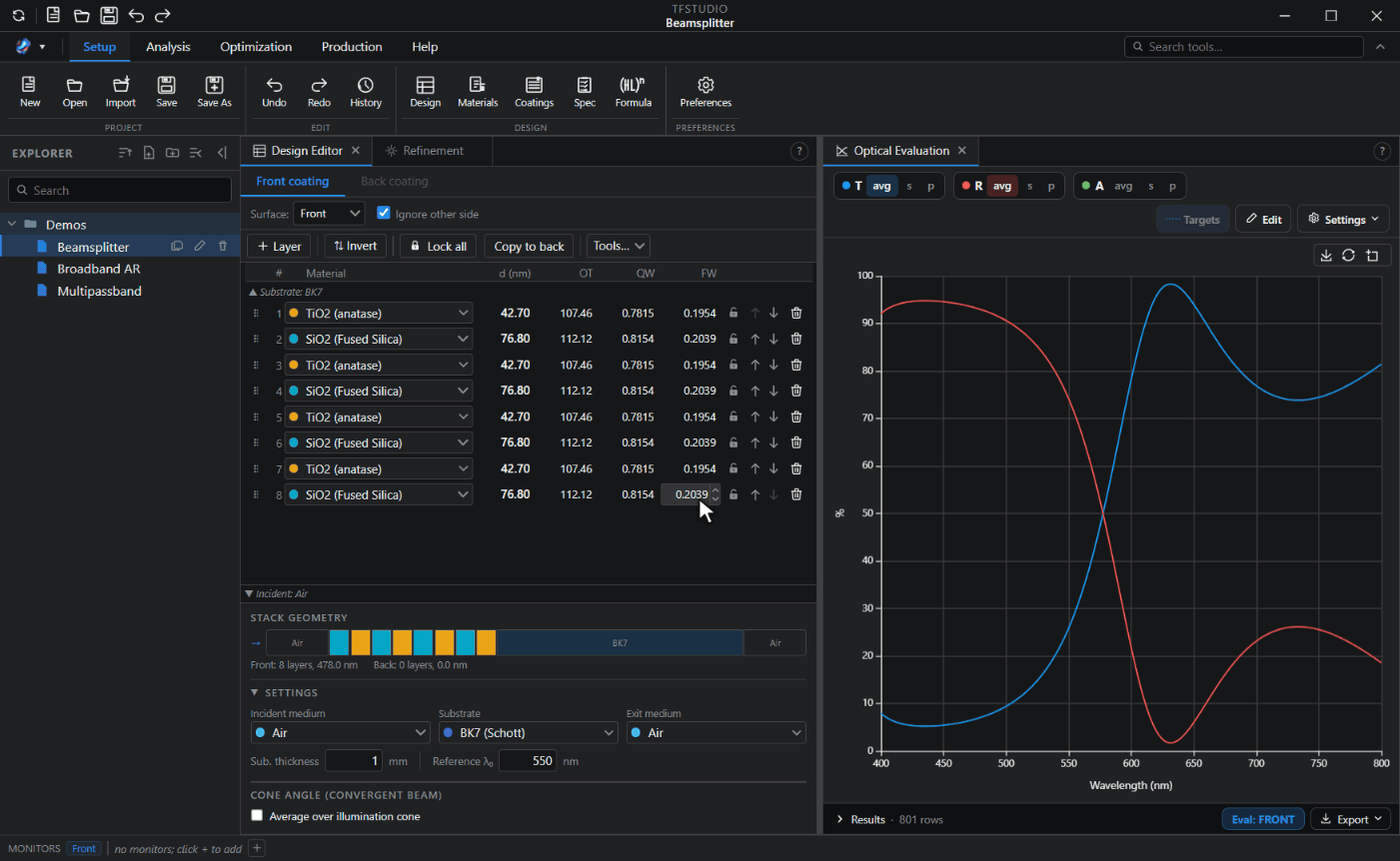1400x861 pixels.
Task: Toggle the R s-polarization curve
Action: click(x=1030, y=186)
